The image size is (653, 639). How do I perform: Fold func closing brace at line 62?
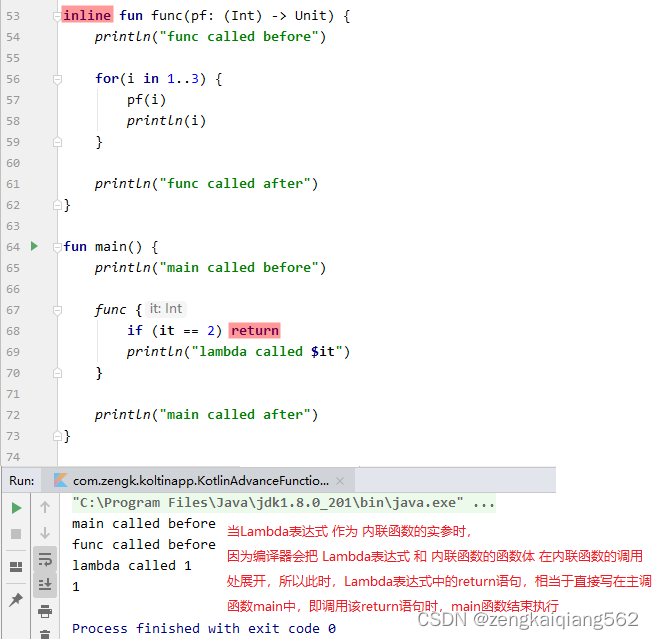[57, 205]
